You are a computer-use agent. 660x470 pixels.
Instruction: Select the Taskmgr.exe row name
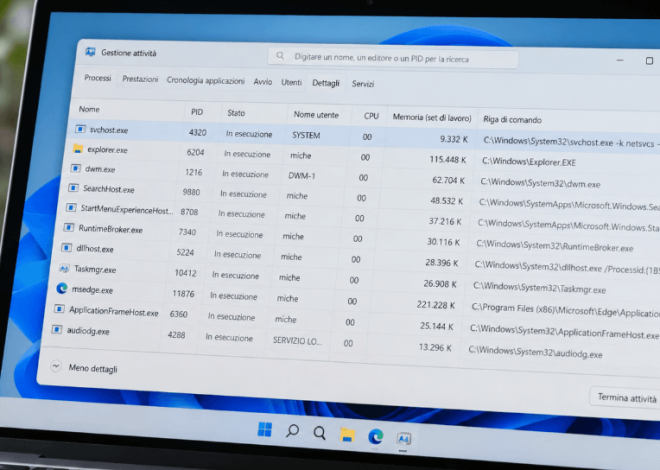95,269
